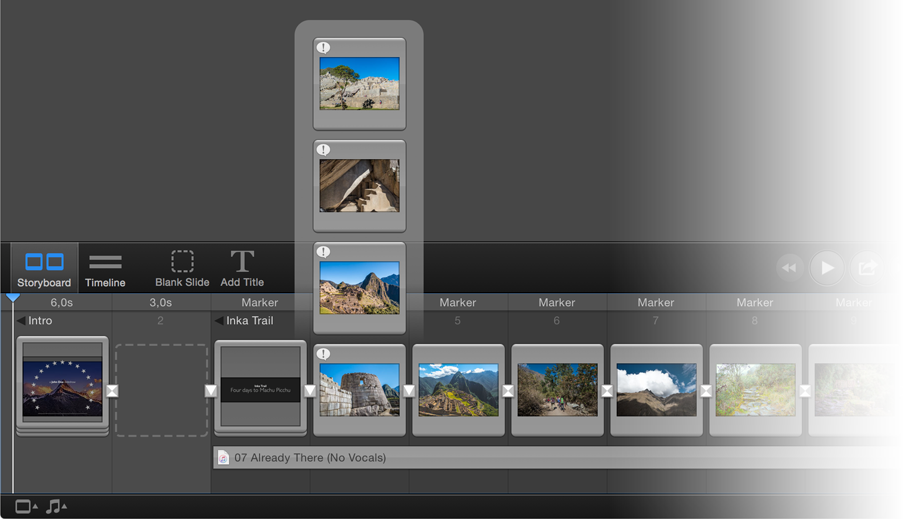Screen dimensions: 904x519
Task: Insert a Blank Slide
Action: click(x=182, y=268)
